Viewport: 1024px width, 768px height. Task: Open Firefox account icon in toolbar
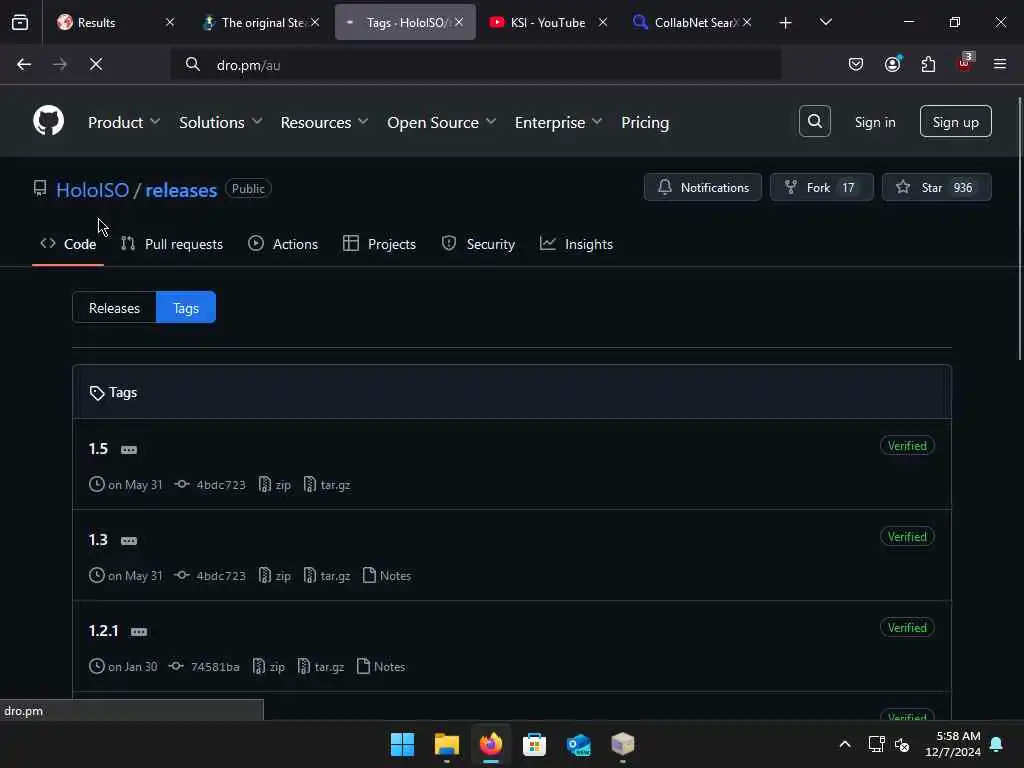click(892, 64)
